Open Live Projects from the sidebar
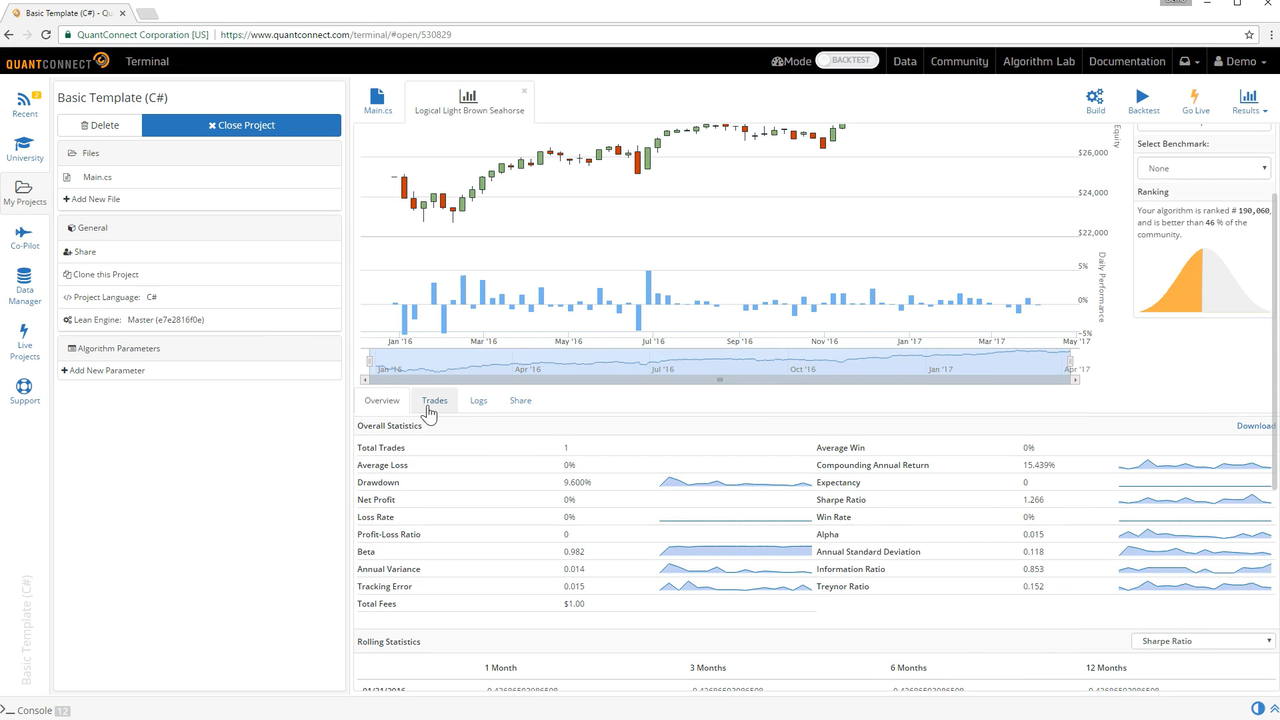 tap(25, 338)
